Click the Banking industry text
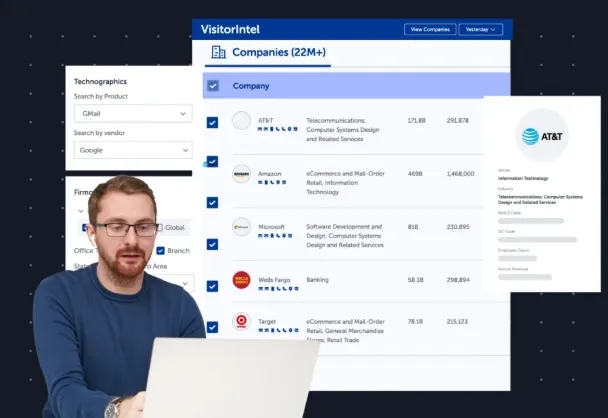Viewport: 608px width, 418px height. [318, 280]
